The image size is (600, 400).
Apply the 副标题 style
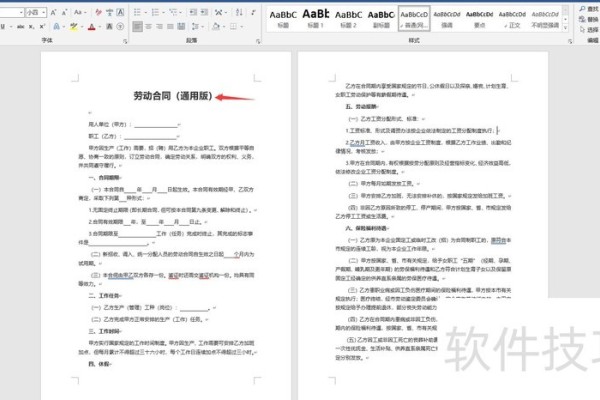point(381,19)
